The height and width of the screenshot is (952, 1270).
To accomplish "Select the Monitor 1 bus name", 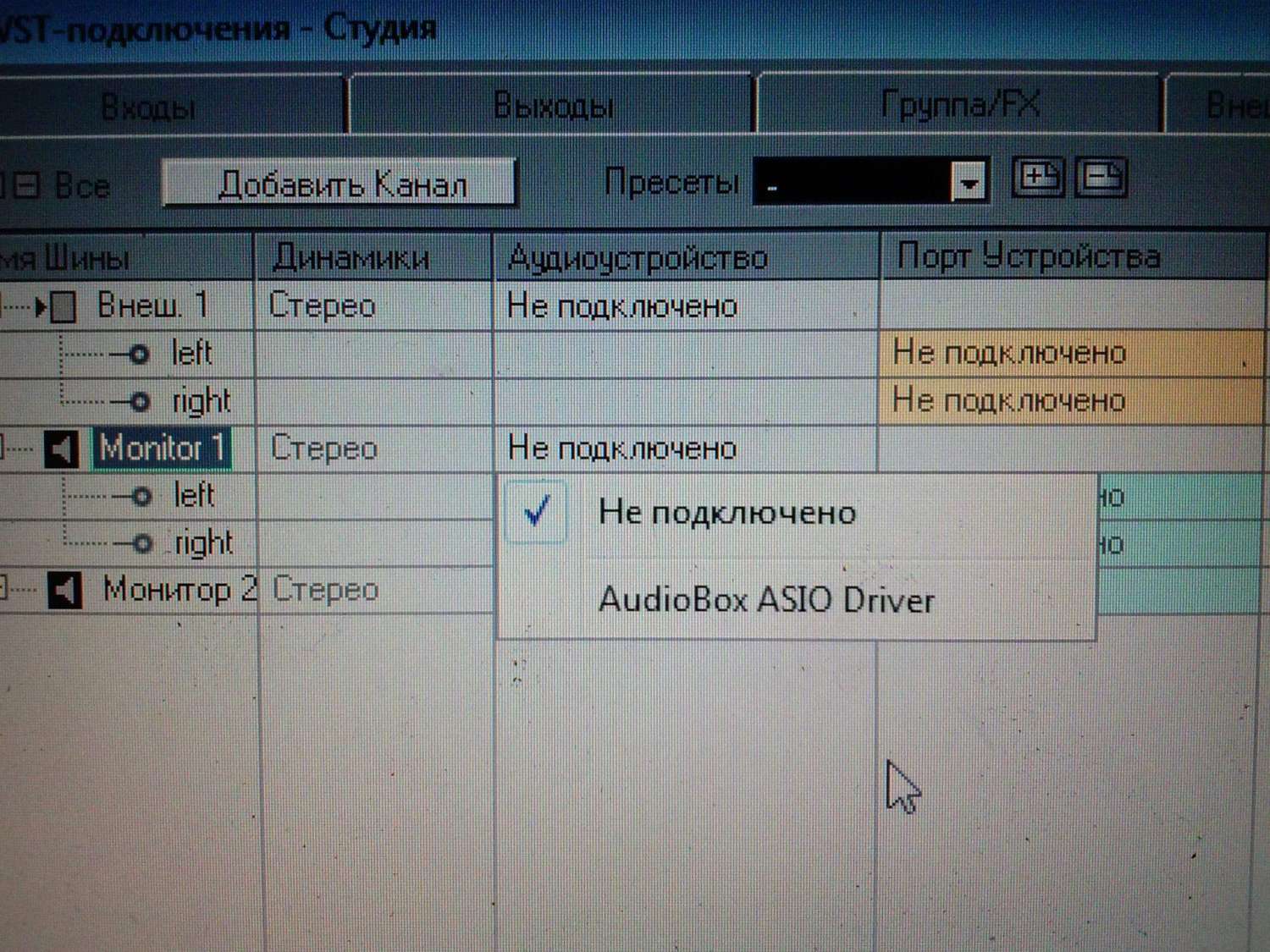I will tap(161, 448).
